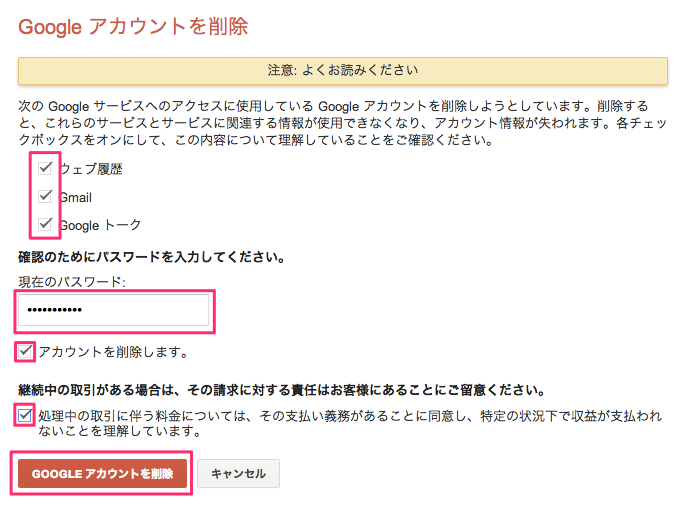
Task: Click the bold 確認のためにパスワードを入力してください text
Action: coord(151,257)
